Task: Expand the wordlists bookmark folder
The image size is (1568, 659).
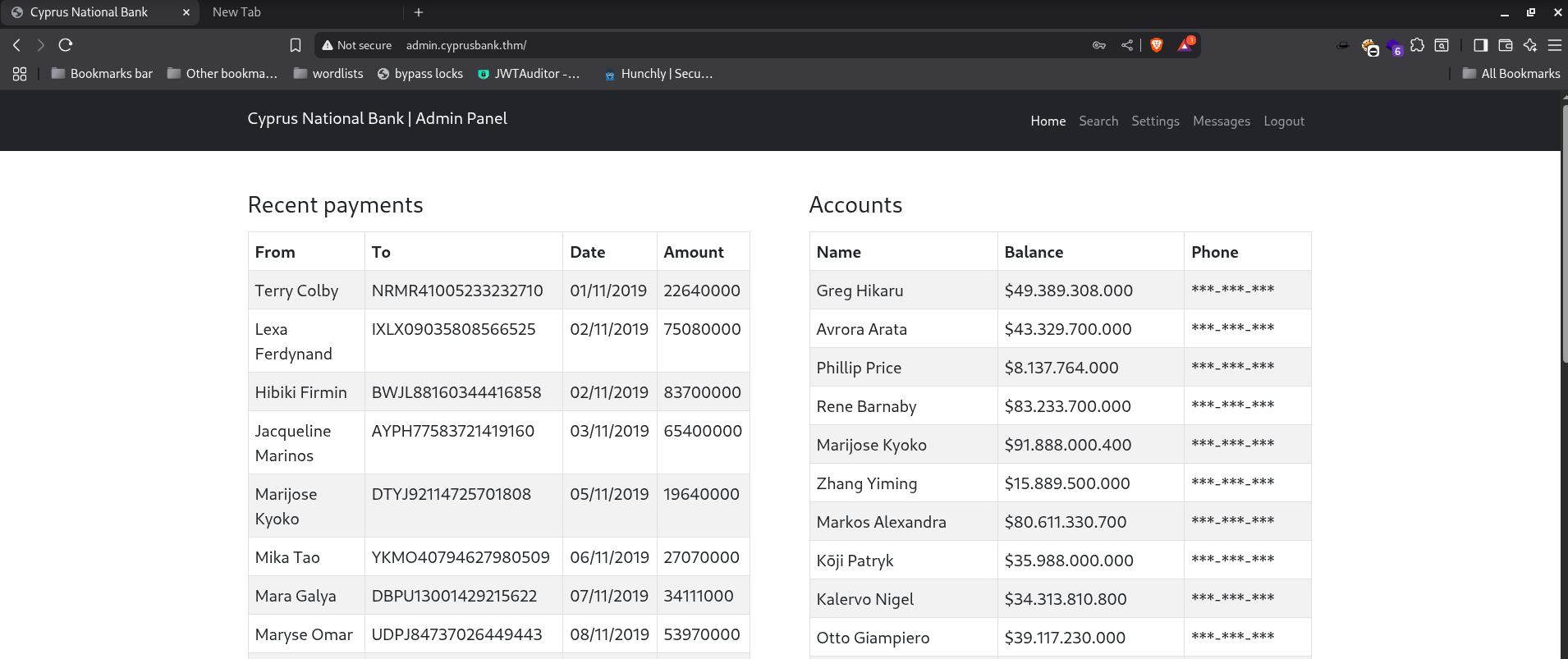Action: (x=328, y=74)
